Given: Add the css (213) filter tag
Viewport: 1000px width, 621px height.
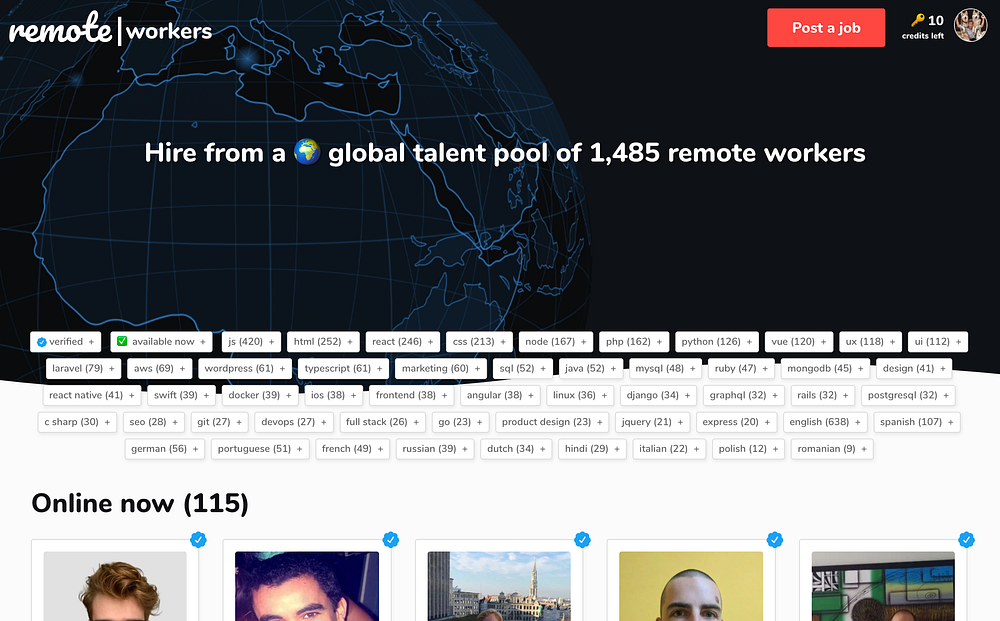Looking at the screenshot, I should (479, 342).
